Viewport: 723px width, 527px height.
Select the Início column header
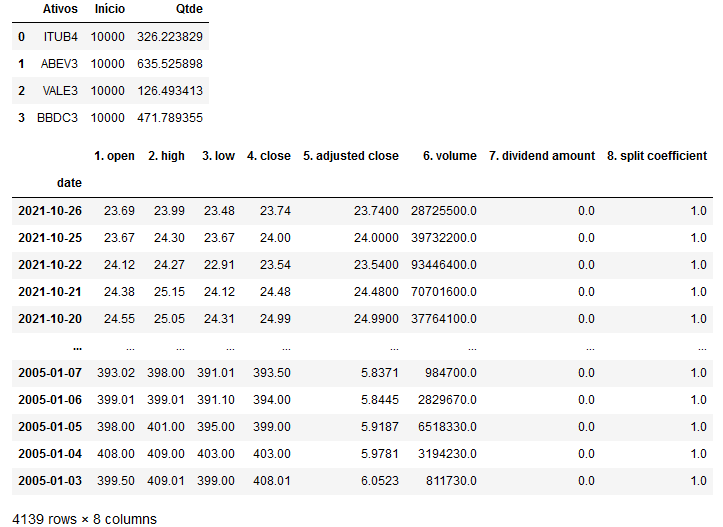coord(110,9)
